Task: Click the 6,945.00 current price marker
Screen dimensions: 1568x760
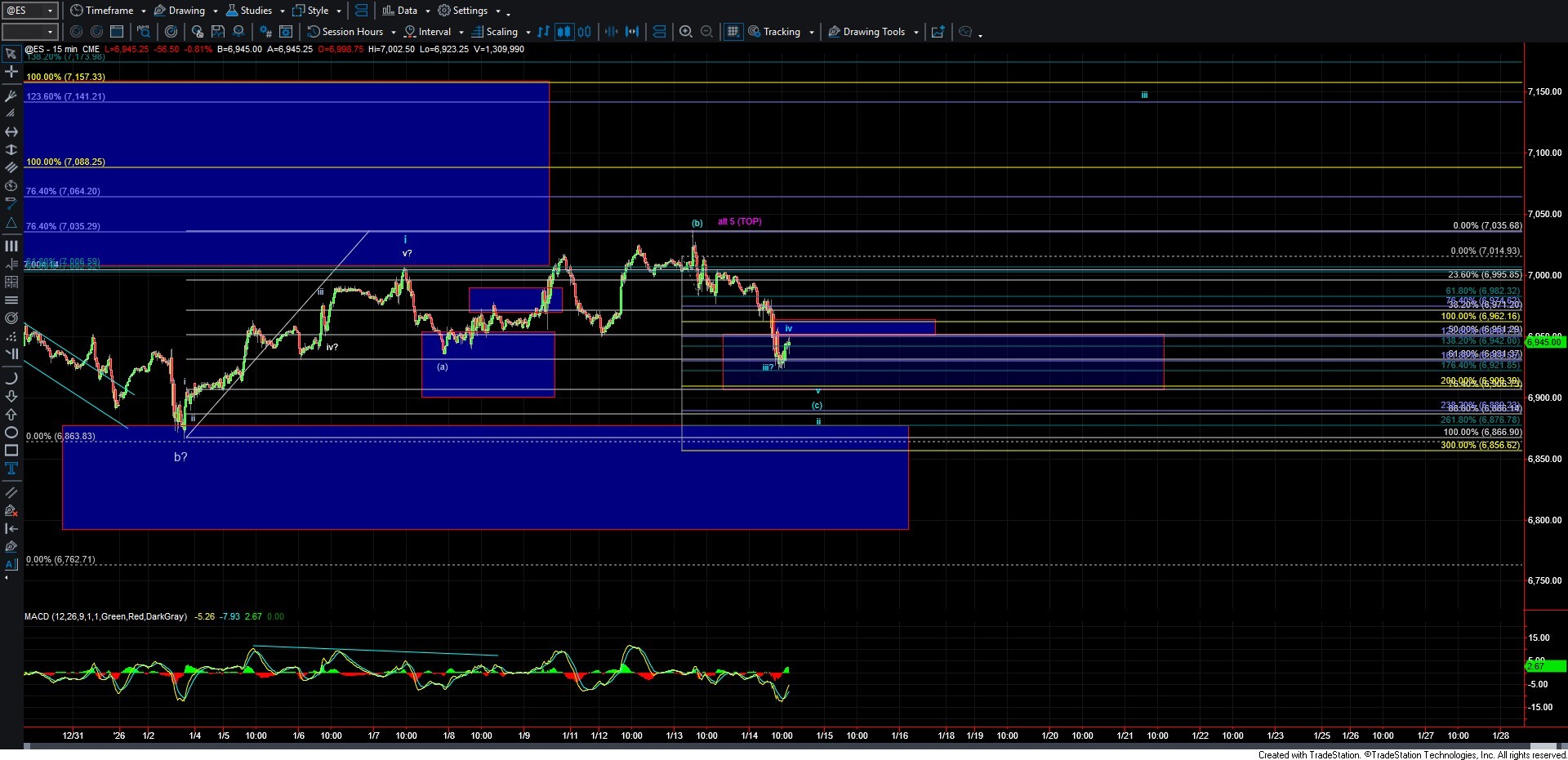Action: pos(1543,342)
